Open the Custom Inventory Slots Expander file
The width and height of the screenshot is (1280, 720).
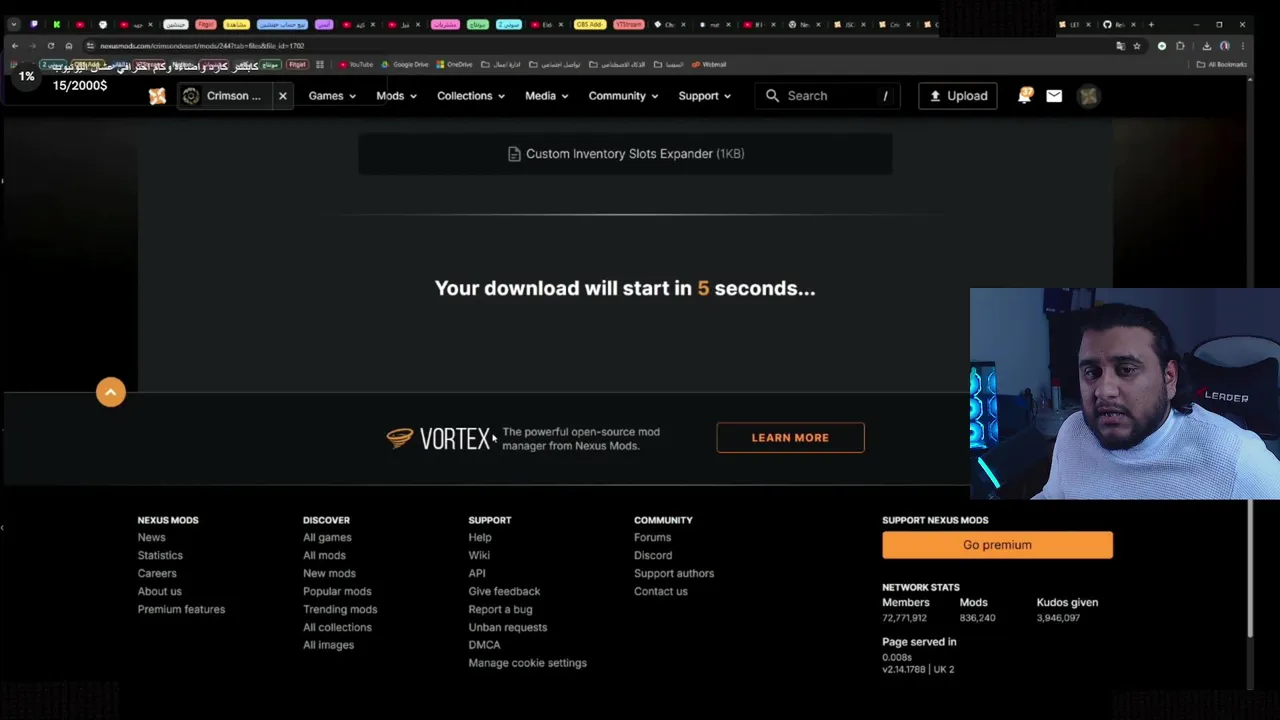(x=625, y=154)
